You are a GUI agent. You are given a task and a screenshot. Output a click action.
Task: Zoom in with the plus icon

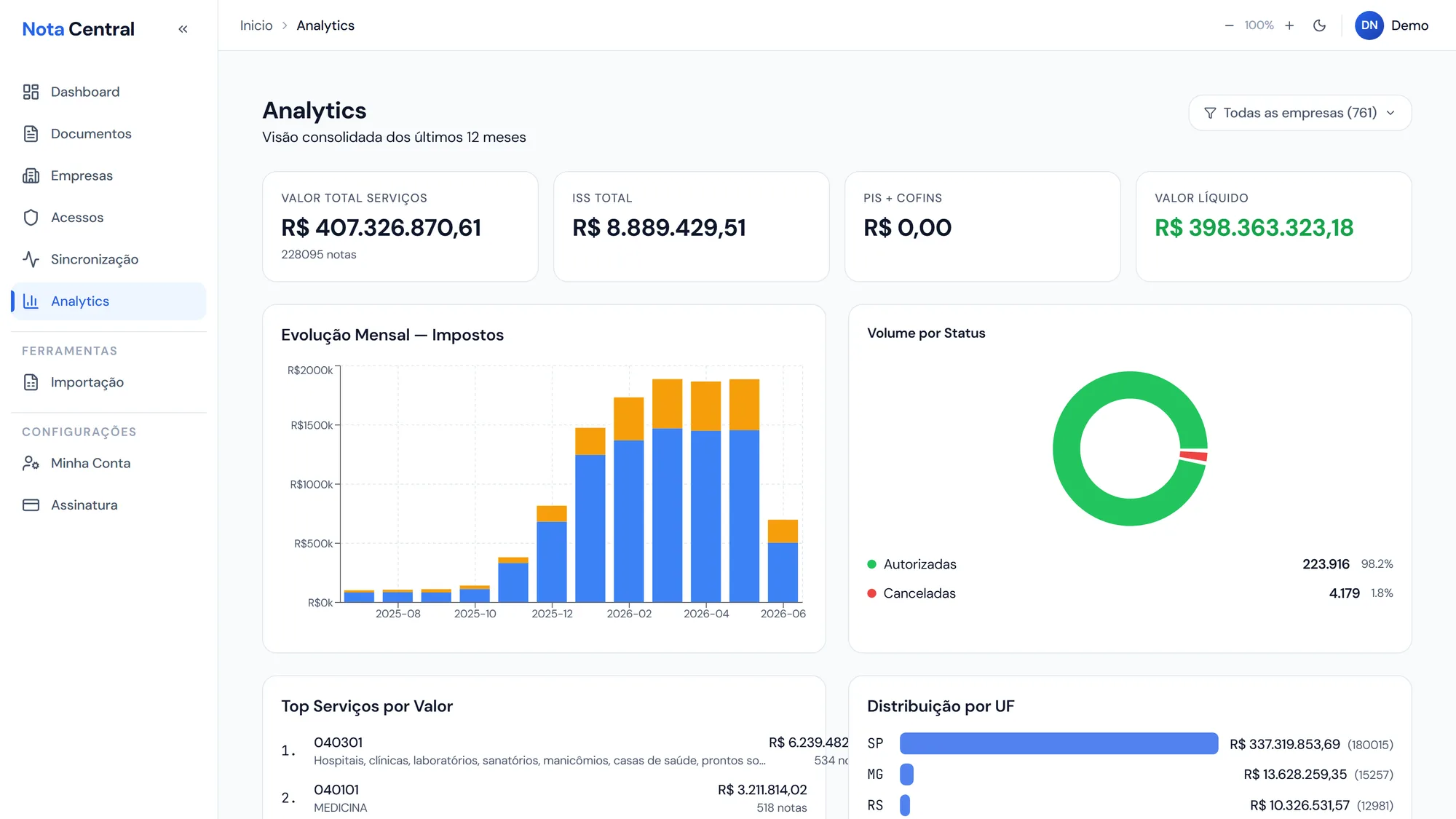click(x=1289, y=25)
